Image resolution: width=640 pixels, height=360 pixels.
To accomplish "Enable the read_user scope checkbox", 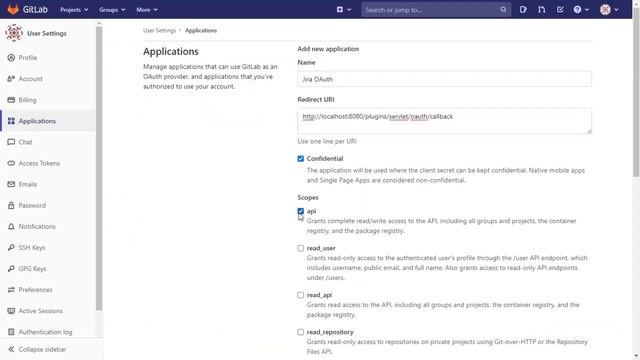I will [301, 248].
